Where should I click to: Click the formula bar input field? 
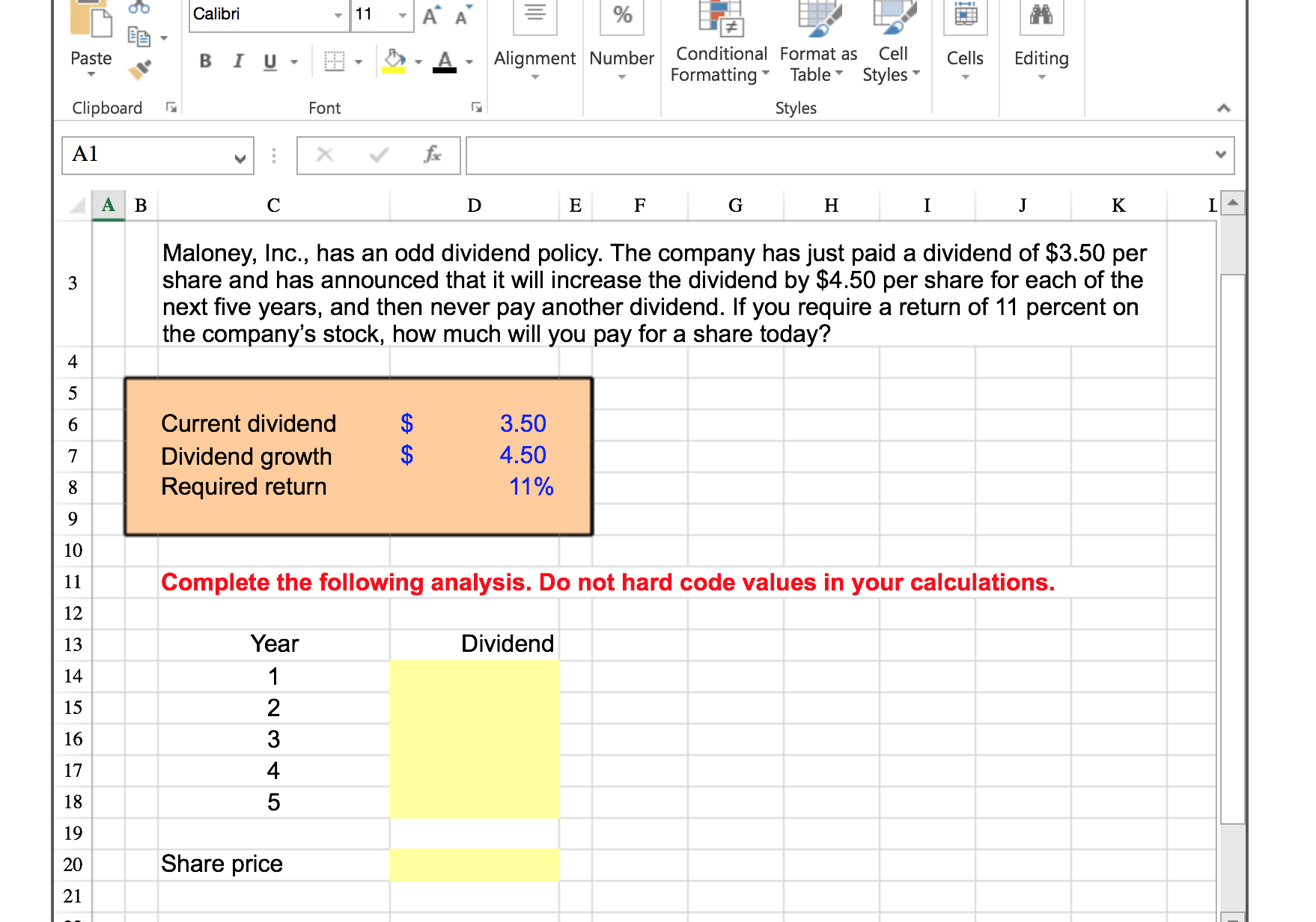click(x=837, y=156)
